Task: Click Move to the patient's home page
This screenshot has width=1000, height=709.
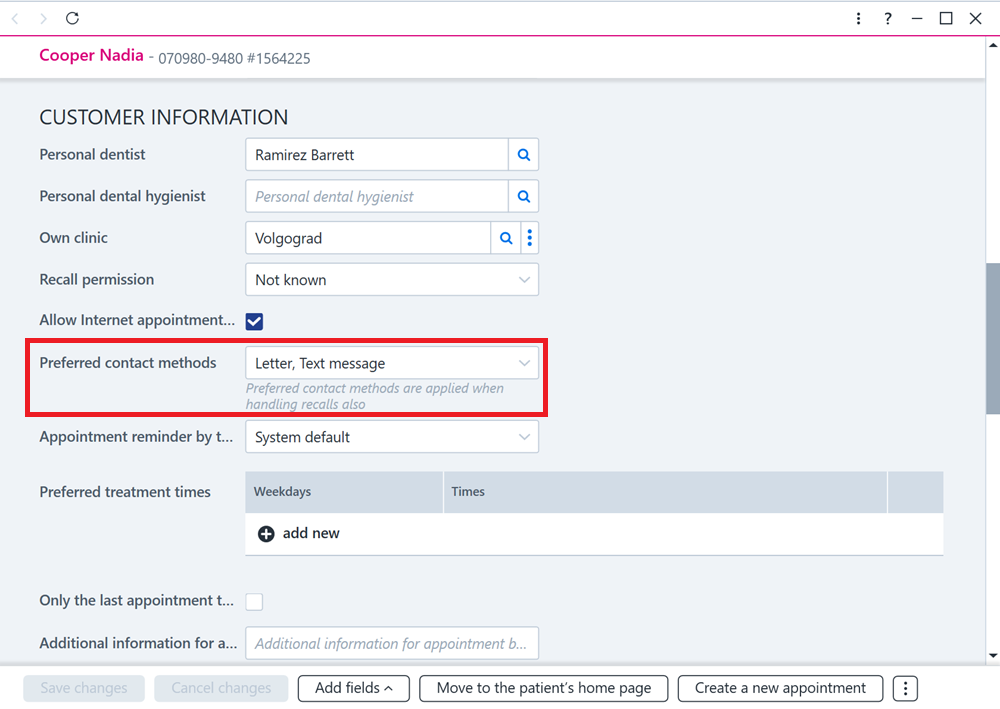Action: coord(543,689)
